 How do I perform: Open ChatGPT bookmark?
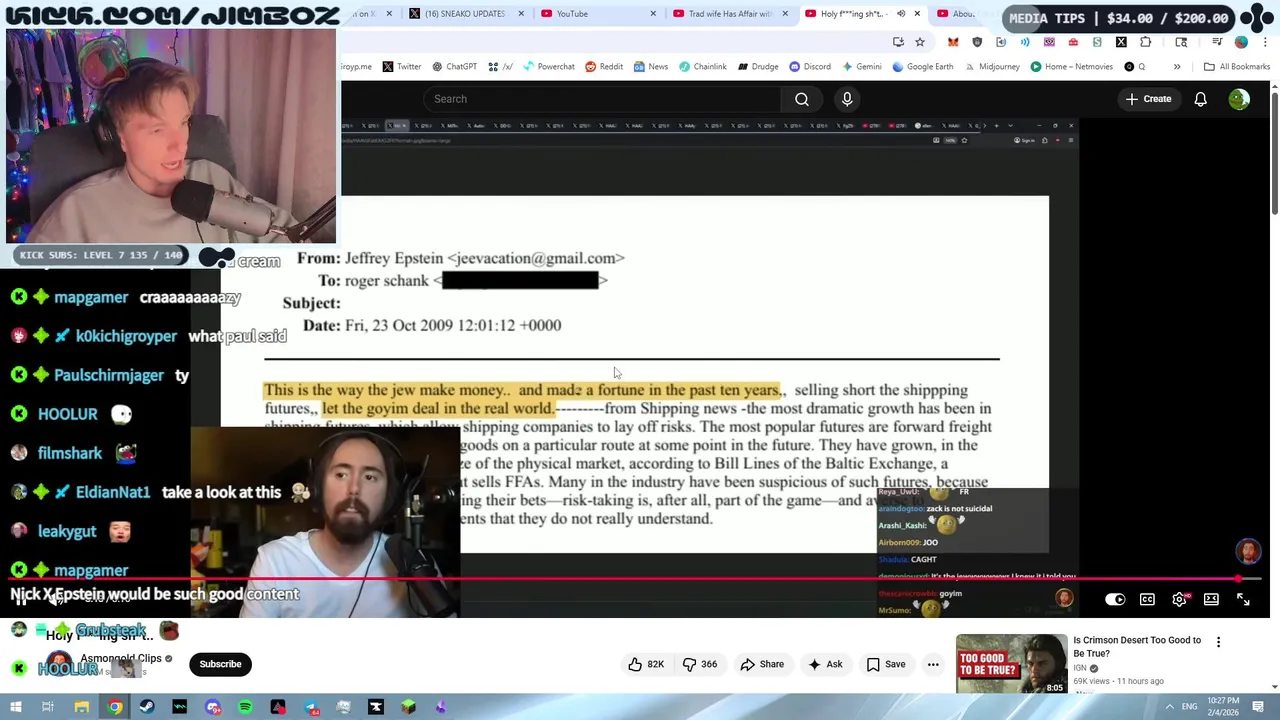pos(454,67)
